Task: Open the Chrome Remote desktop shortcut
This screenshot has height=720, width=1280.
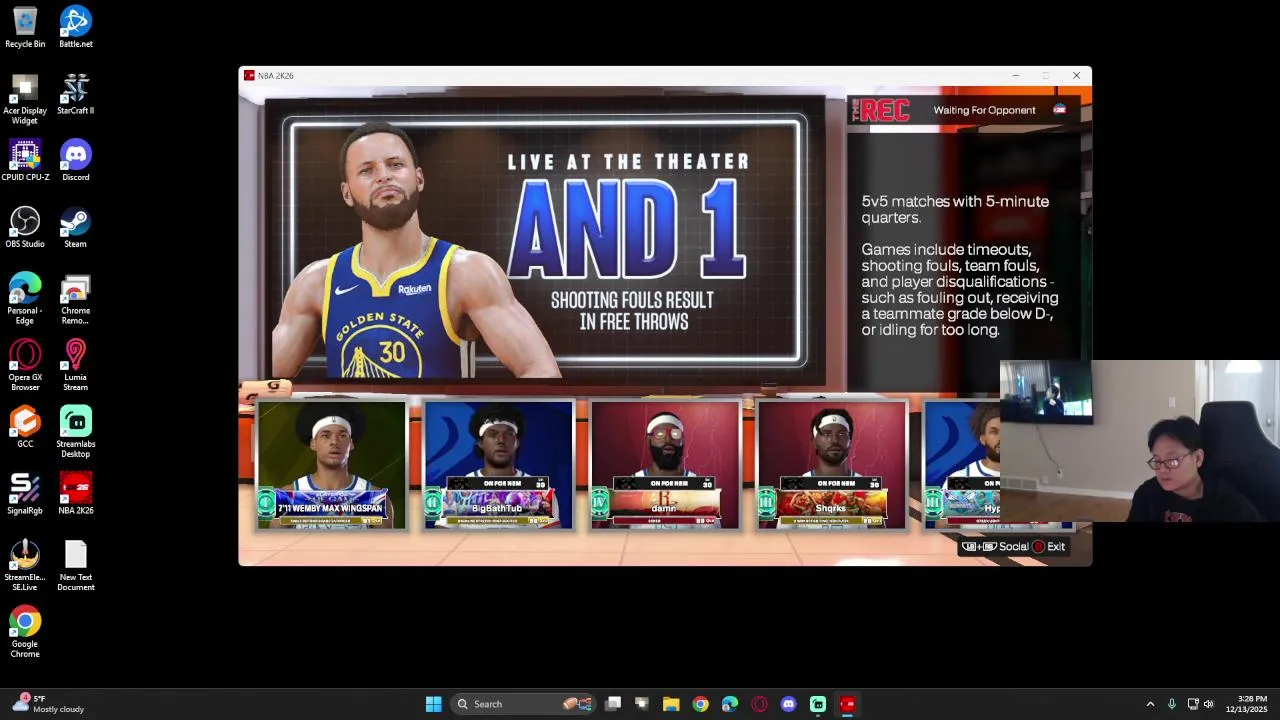Action: point(75,299)
